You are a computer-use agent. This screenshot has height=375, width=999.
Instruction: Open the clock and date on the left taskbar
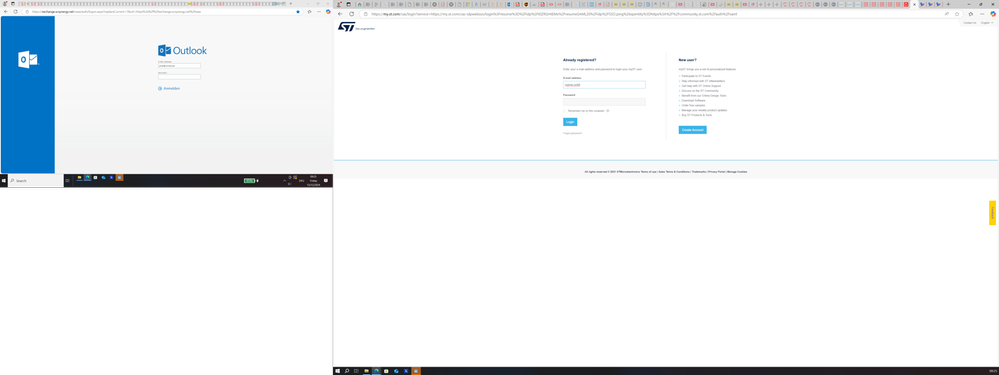click(x=313, y=181)
